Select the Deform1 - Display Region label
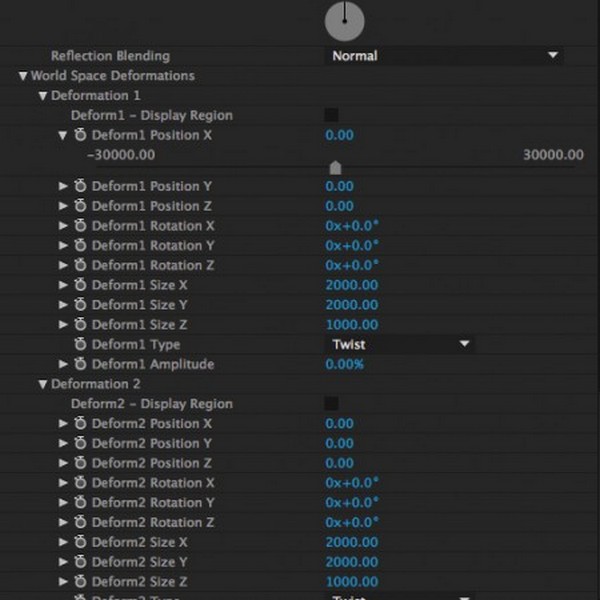This screenshot has width=600, height=600. (x=152, y=115)
